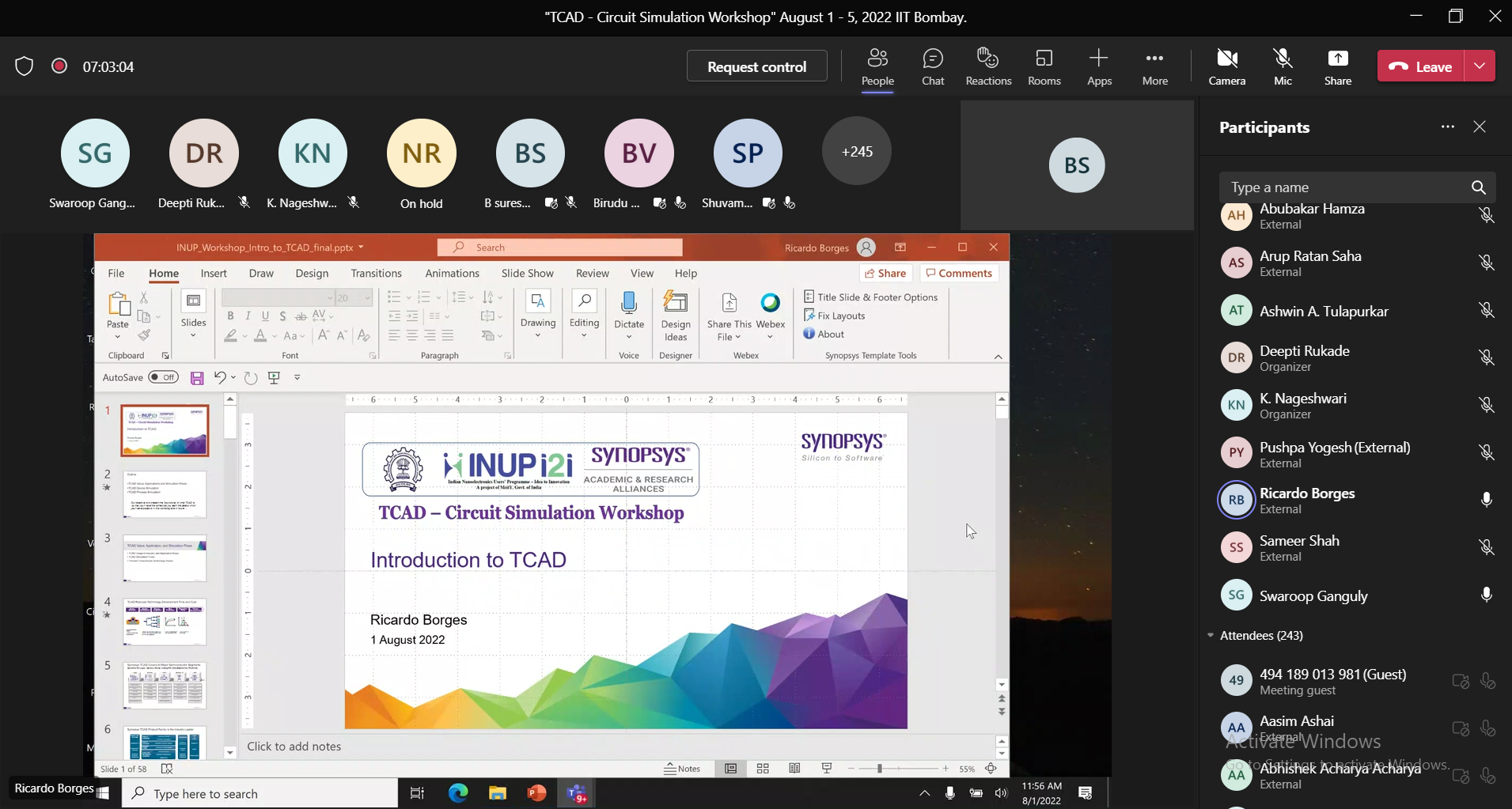Viewport: 1512px width, 809px height.
Task: Click the Request control button
Action: tap(756, 66)
